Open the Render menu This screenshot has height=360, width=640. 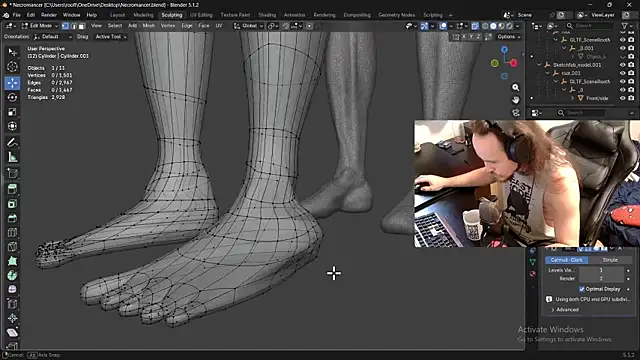tap(49, 15)
